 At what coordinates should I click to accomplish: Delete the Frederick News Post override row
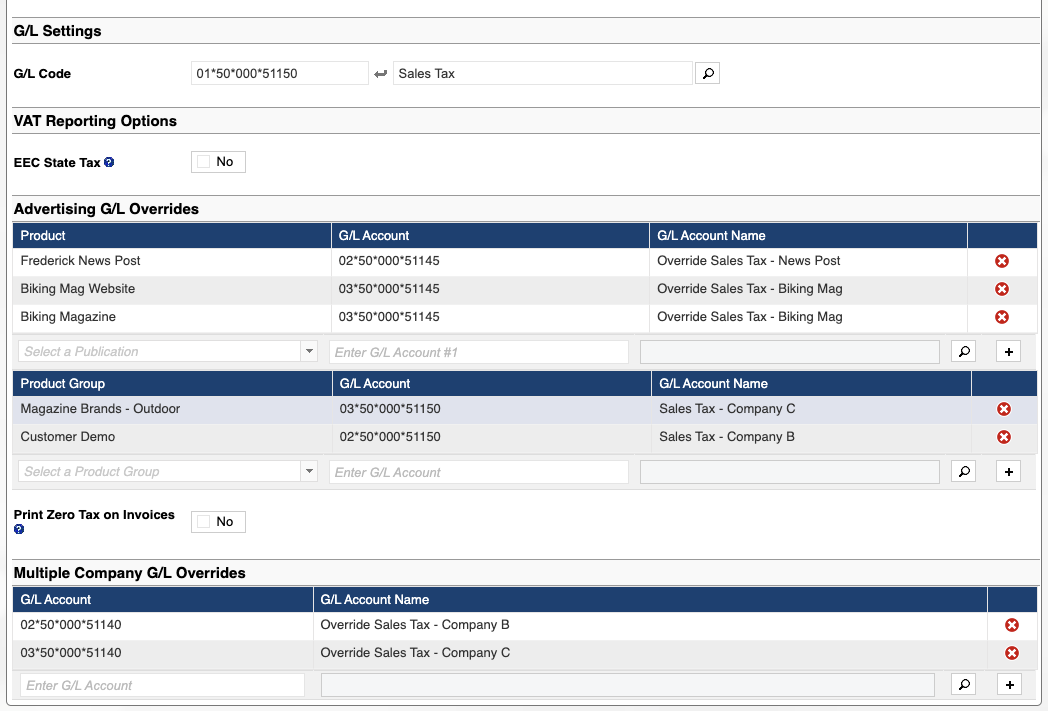(1001, 261)
